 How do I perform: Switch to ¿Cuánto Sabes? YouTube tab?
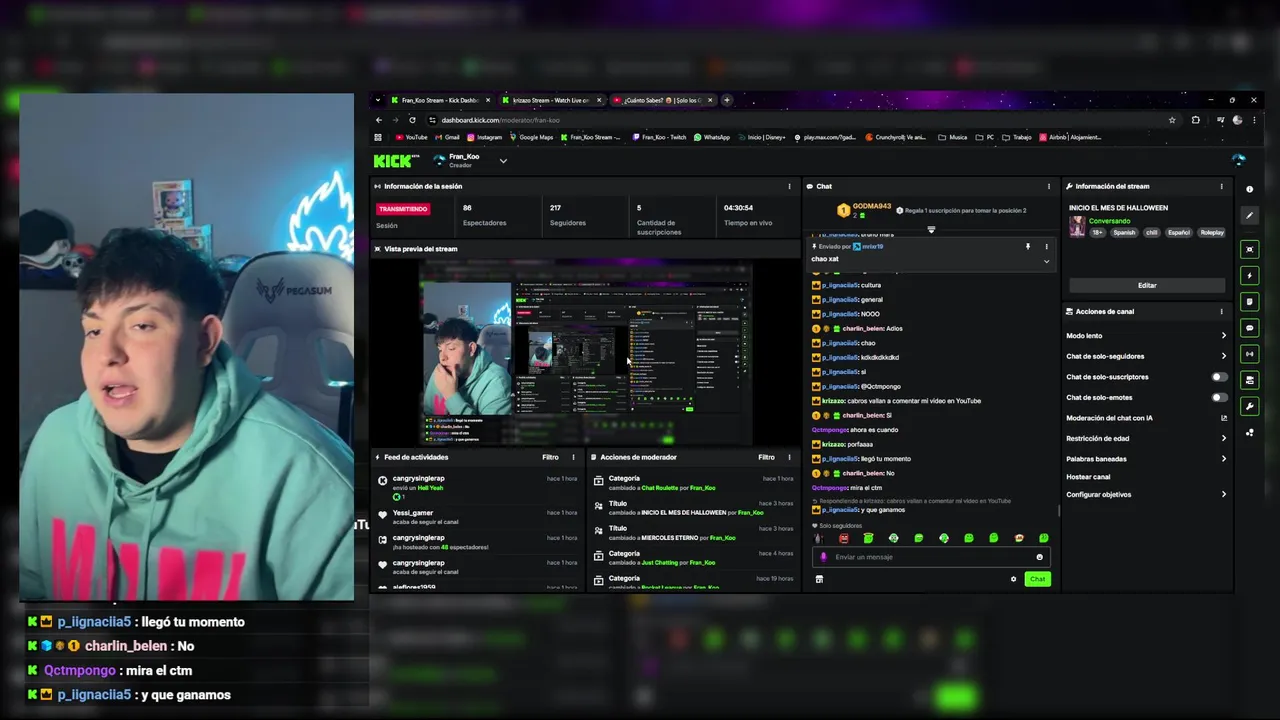662,100
